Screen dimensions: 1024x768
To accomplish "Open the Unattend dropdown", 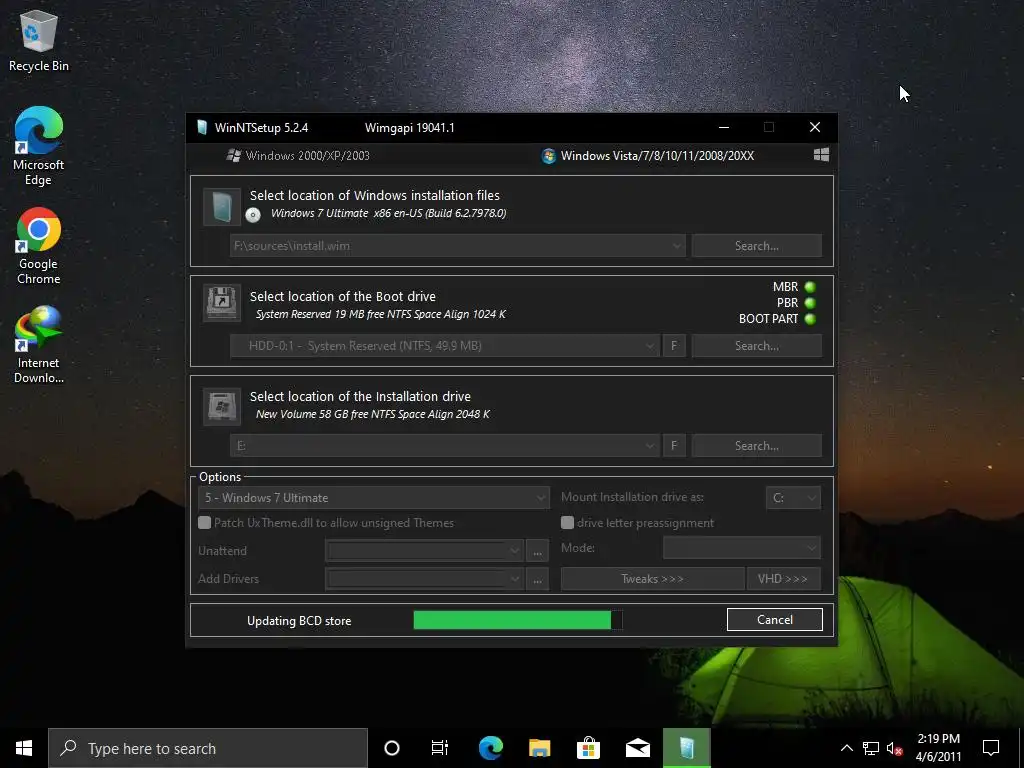I will [x=424, y=551].
